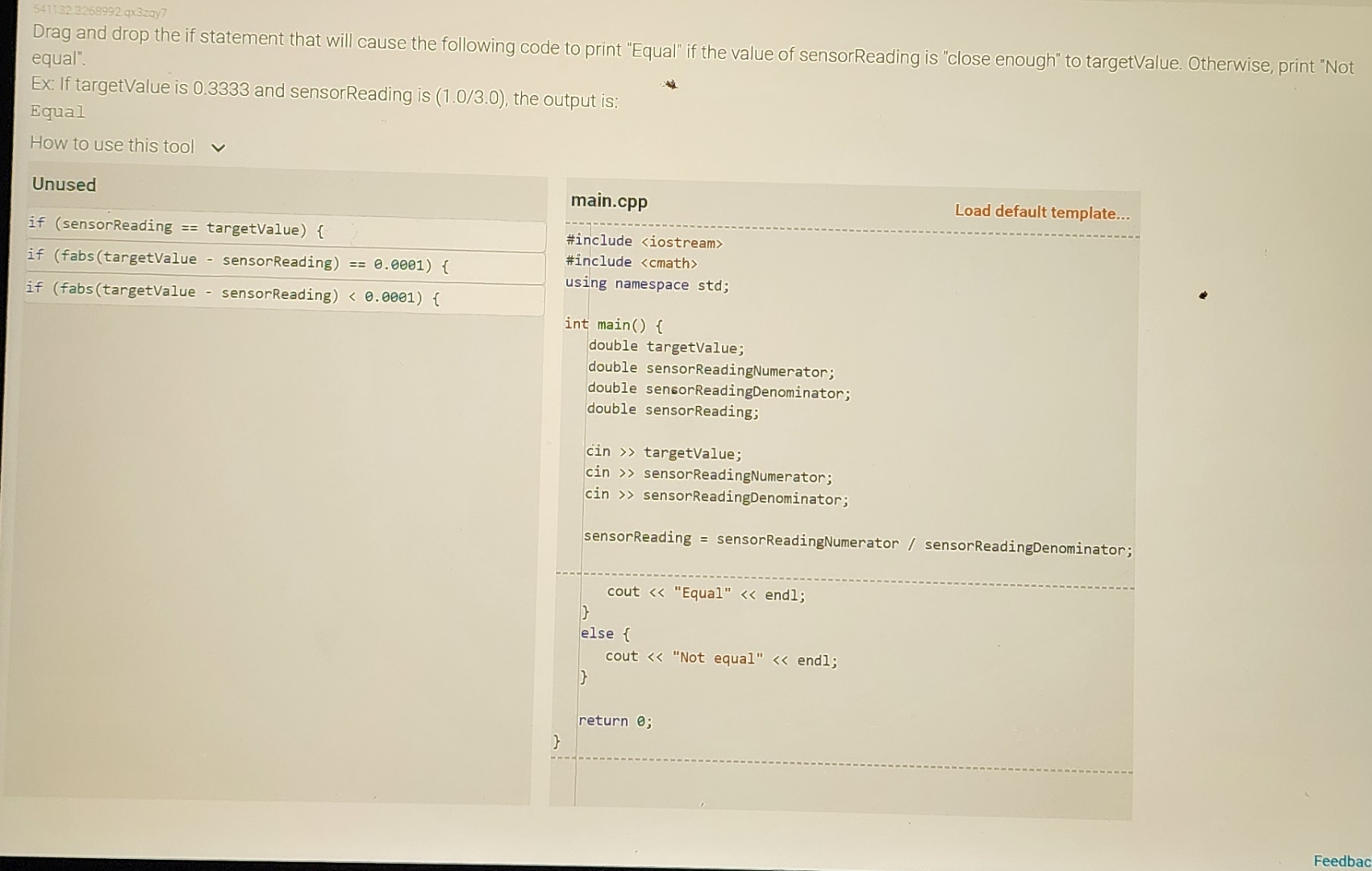Select the main.cpp tab header
Image resolution: width=1372 pixels, height=871 pixels.
(609, 201)
